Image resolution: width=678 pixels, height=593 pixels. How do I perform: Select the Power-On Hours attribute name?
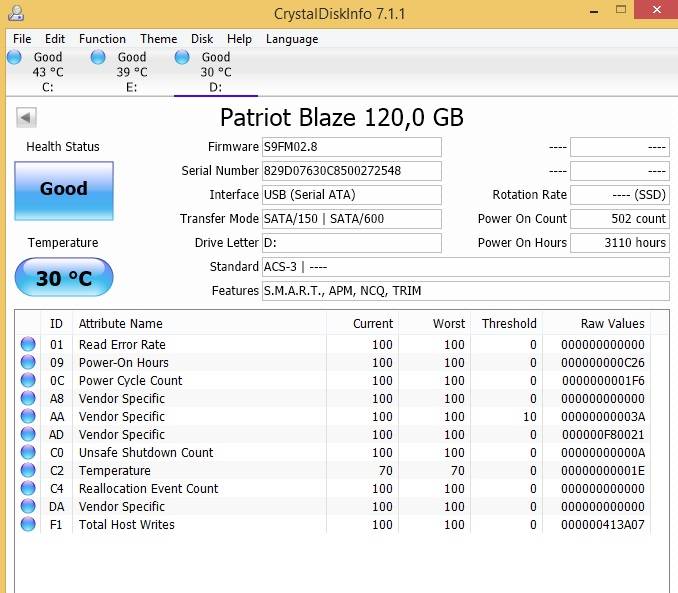[124, 363]
